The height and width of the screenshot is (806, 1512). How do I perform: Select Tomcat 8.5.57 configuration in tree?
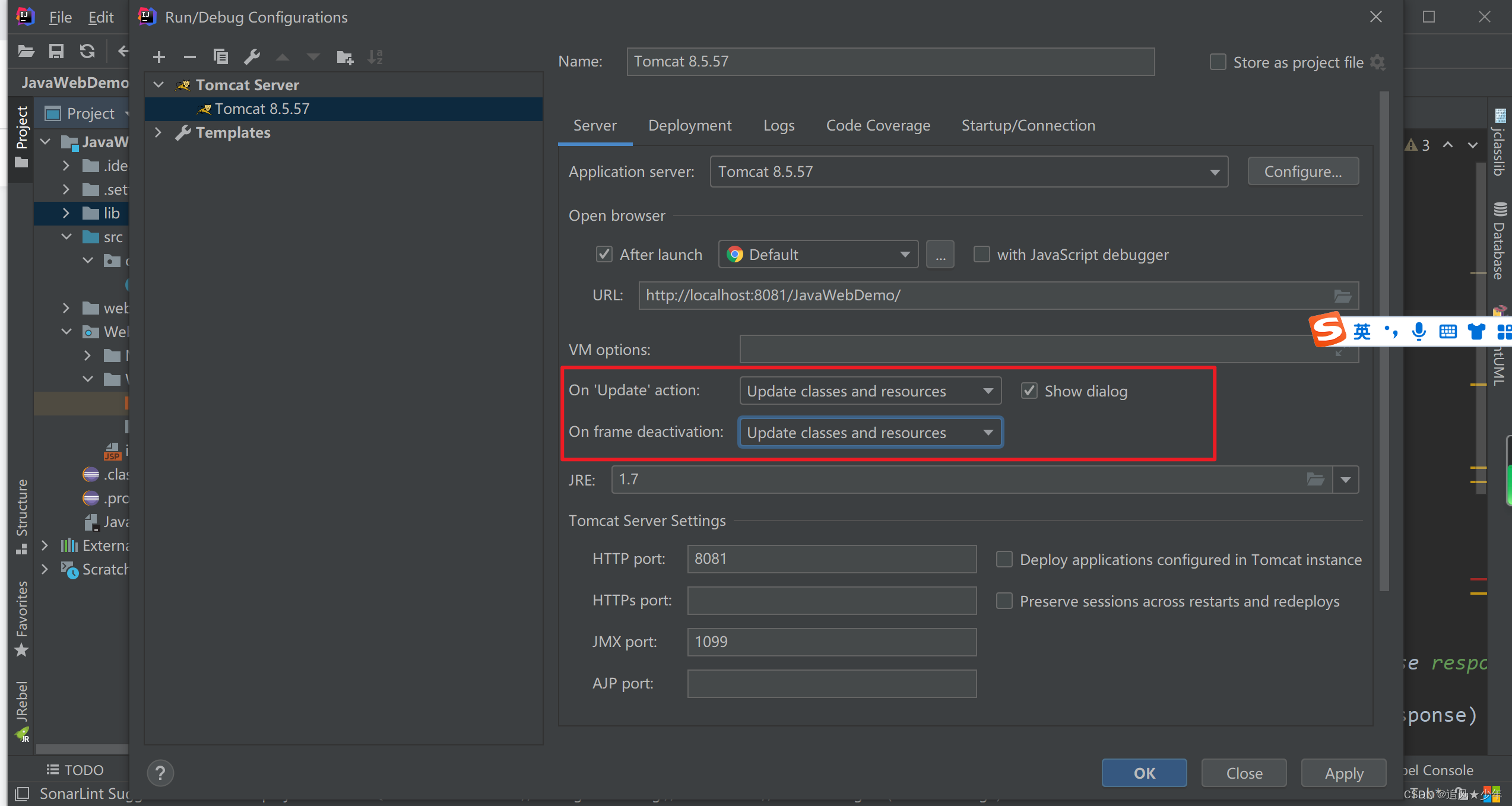344,109
